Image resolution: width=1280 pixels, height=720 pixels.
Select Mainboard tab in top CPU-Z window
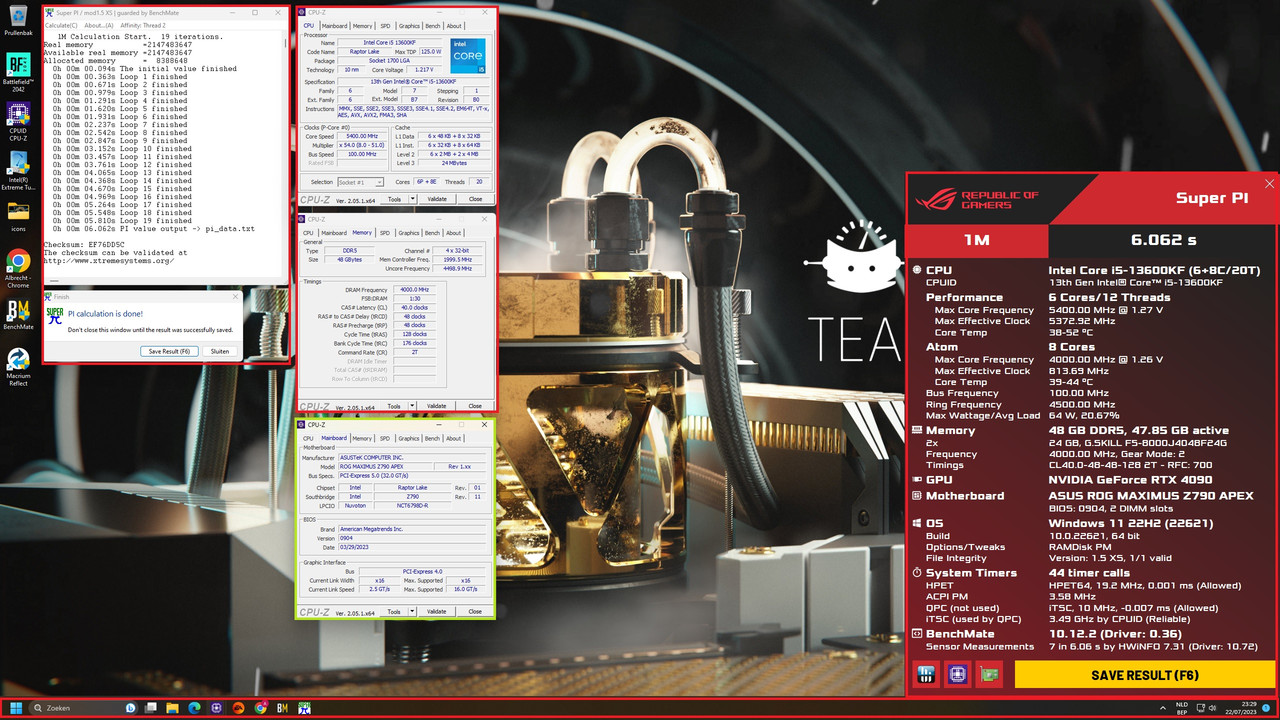click(334, 26)
